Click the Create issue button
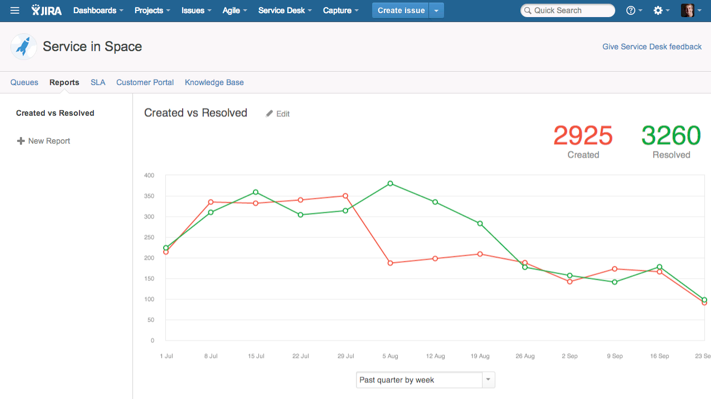 click(401, 10)
